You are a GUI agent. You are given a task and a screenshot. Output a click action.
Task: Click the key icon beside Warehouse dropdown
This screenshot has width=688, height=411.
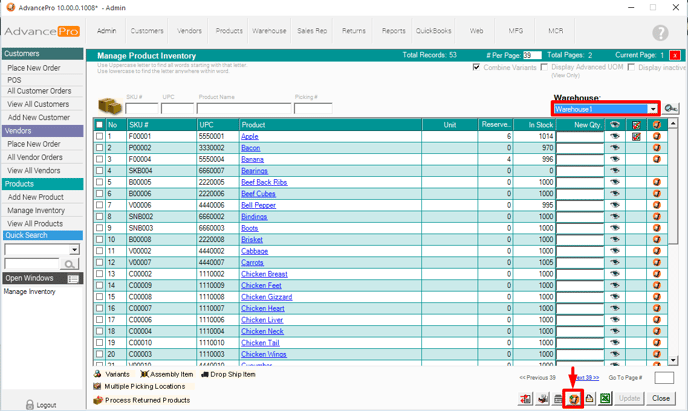(671, 109)
